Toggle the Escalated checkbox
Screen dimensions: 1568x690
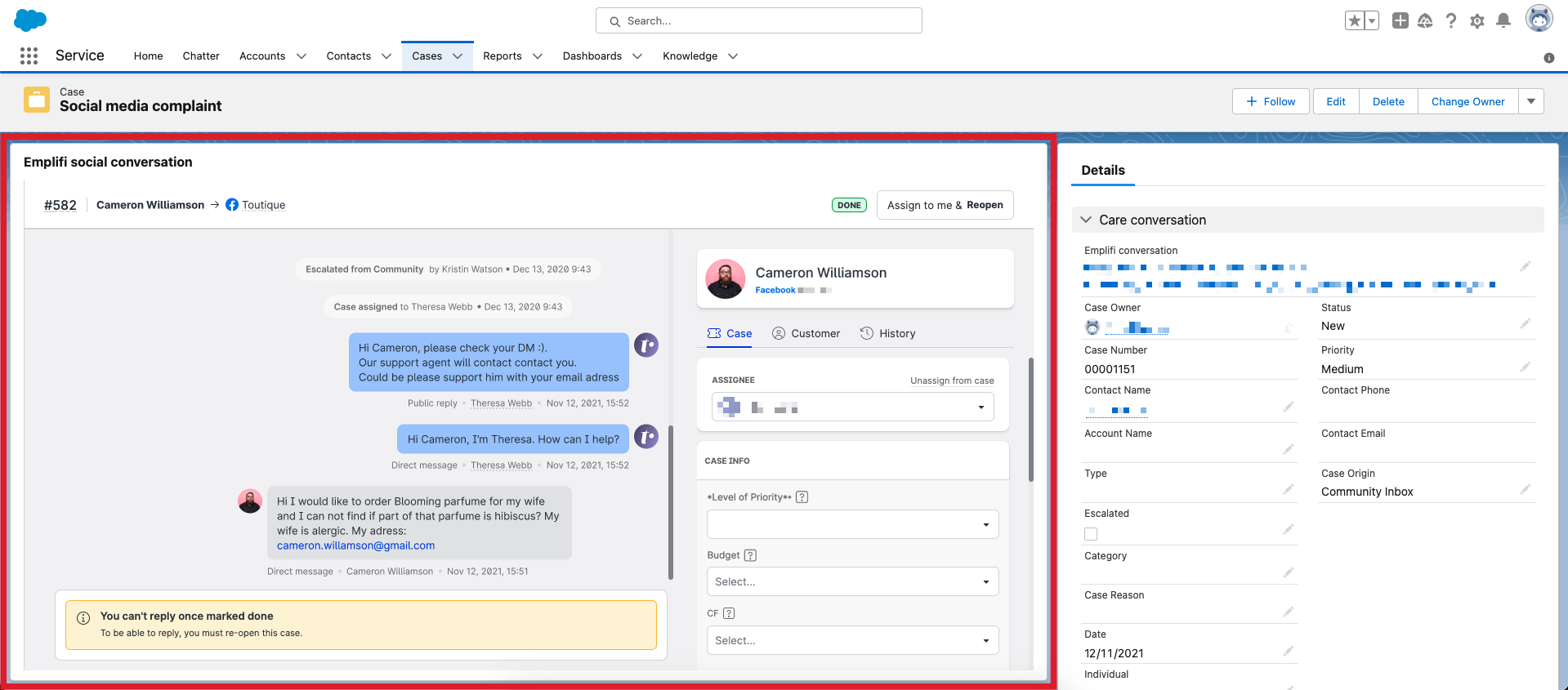coord(1091,534)
